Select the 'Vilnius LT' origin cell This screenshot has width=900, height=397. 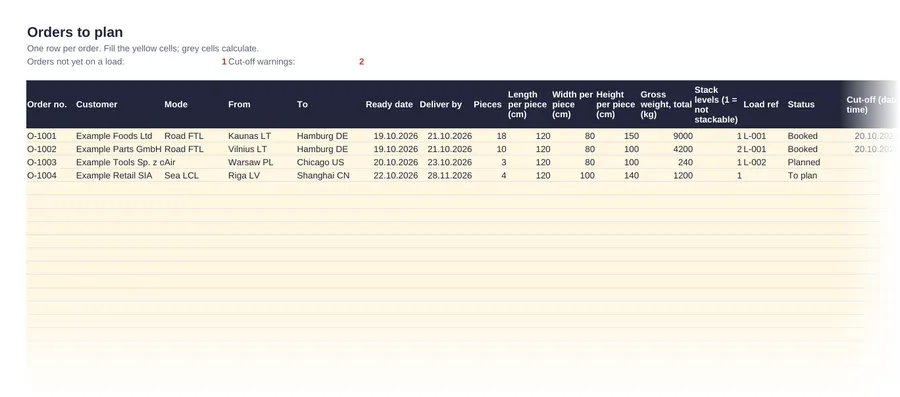247,149
